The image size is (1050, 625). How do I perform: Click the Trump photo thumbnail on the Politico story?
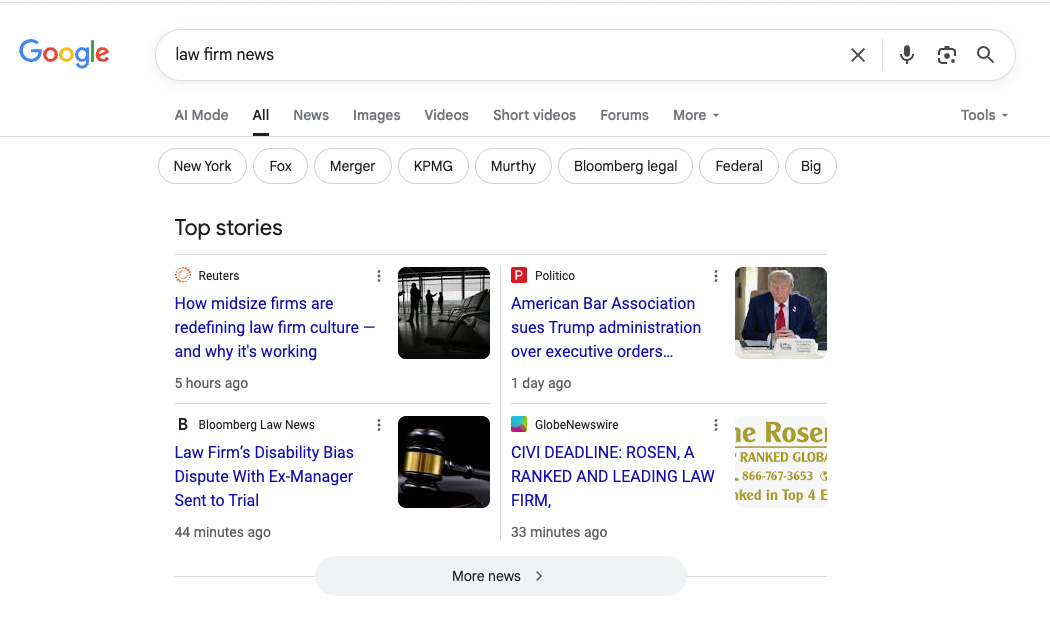pyautogui.click(x=780, y=313)
